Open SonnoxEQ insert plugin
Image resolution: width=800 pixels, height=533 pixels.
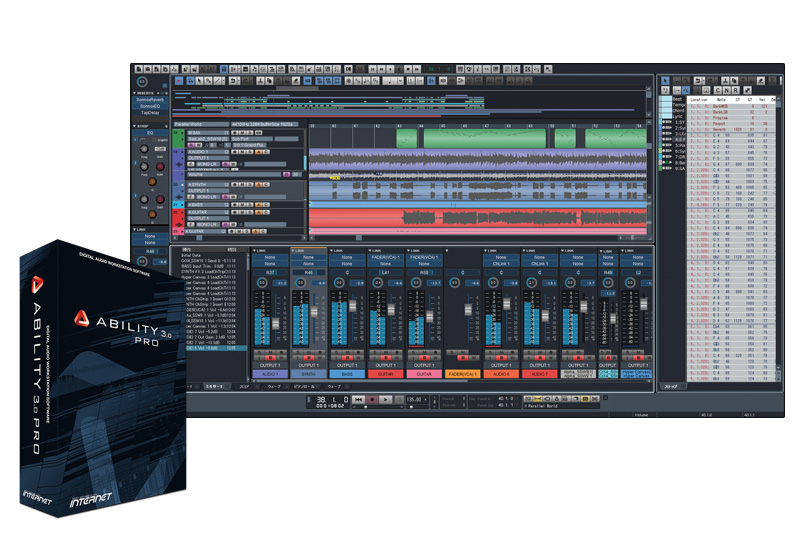tap(150, 106)
